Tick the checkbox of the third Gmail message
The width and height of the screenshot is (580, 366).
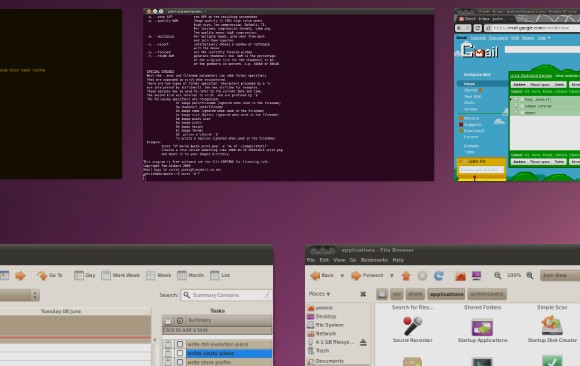pyautogui.click(x=516, y=113)
